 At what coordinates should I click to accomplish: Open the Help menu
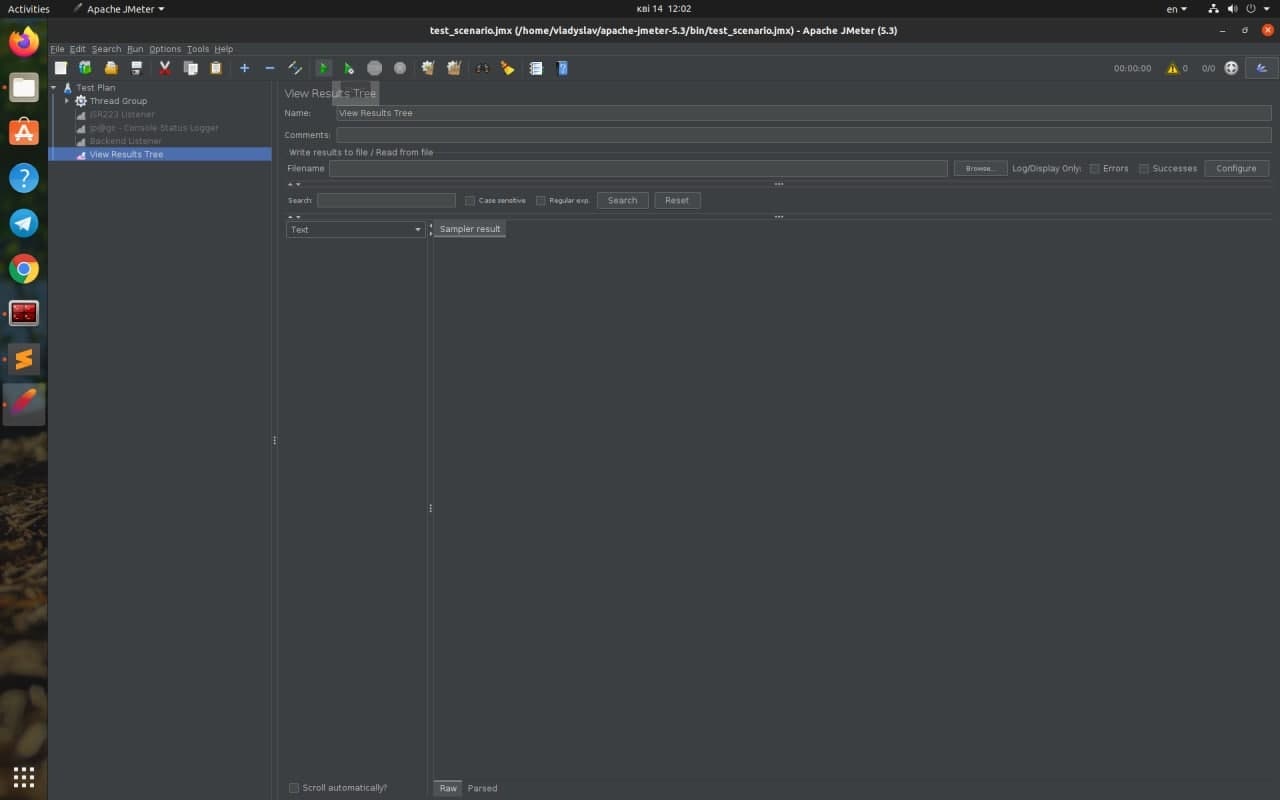223,49
